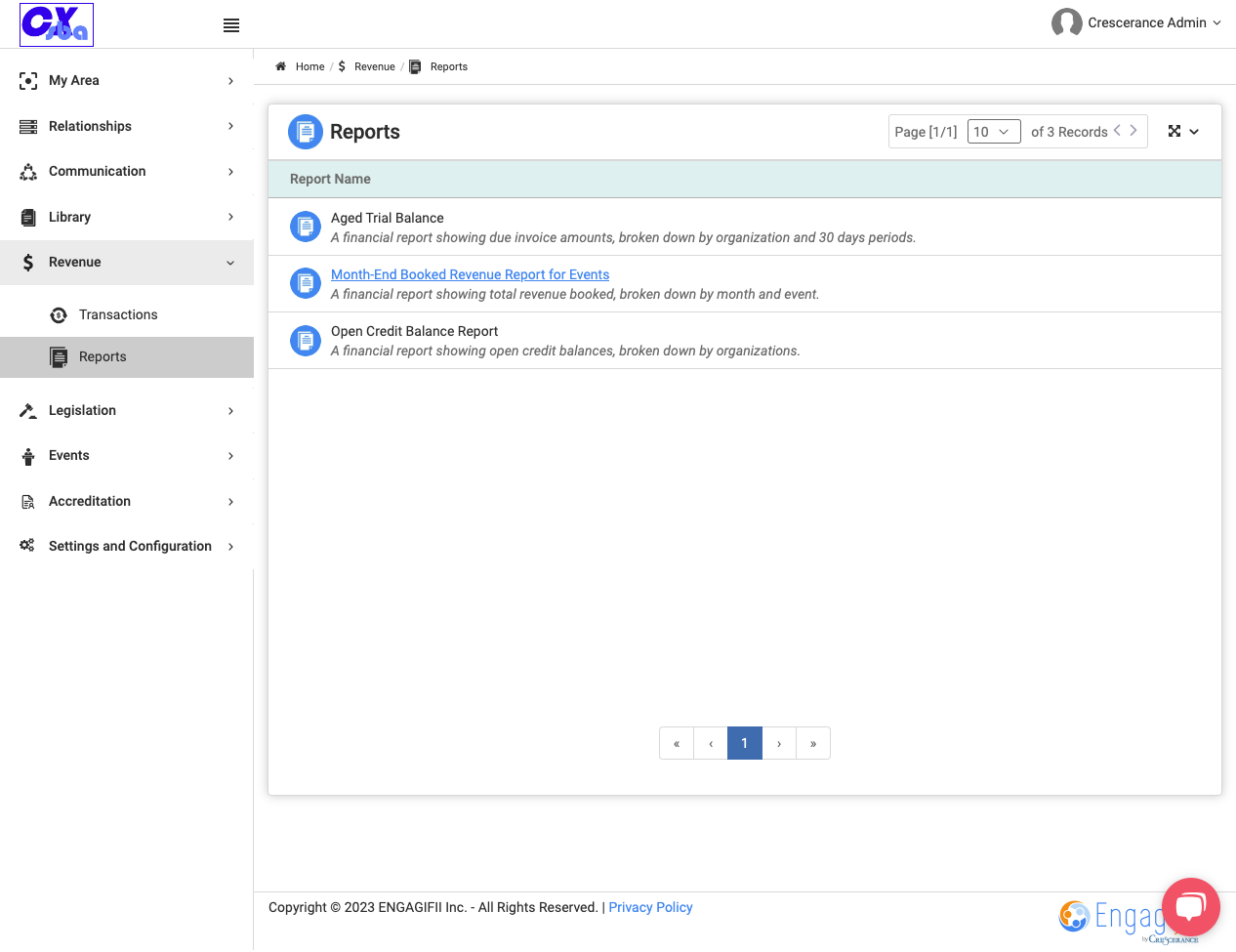The image size is (1236, 952).
Task: Click previous records arrow in header pager
Action: coord(1117,130)
